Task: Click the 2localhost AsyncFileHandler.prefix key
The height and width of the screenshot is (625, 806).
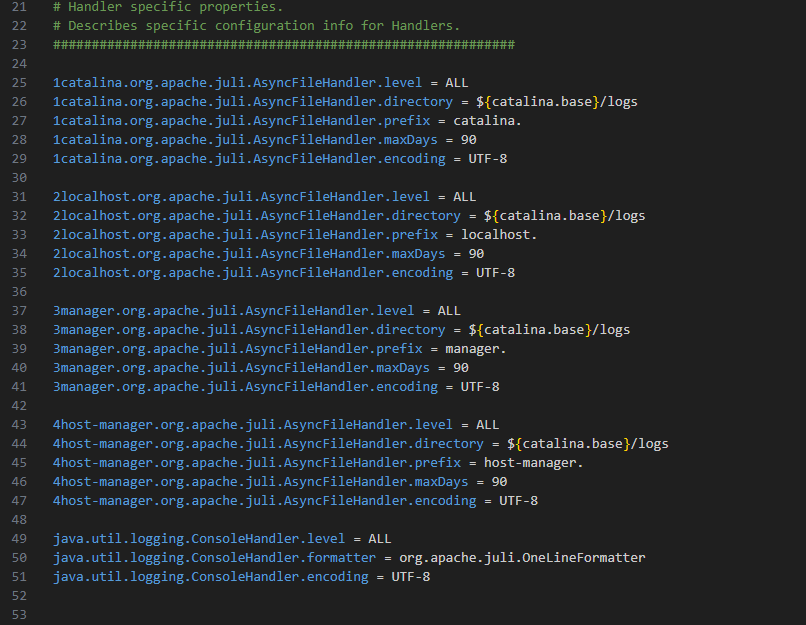Action: point(245,235)
